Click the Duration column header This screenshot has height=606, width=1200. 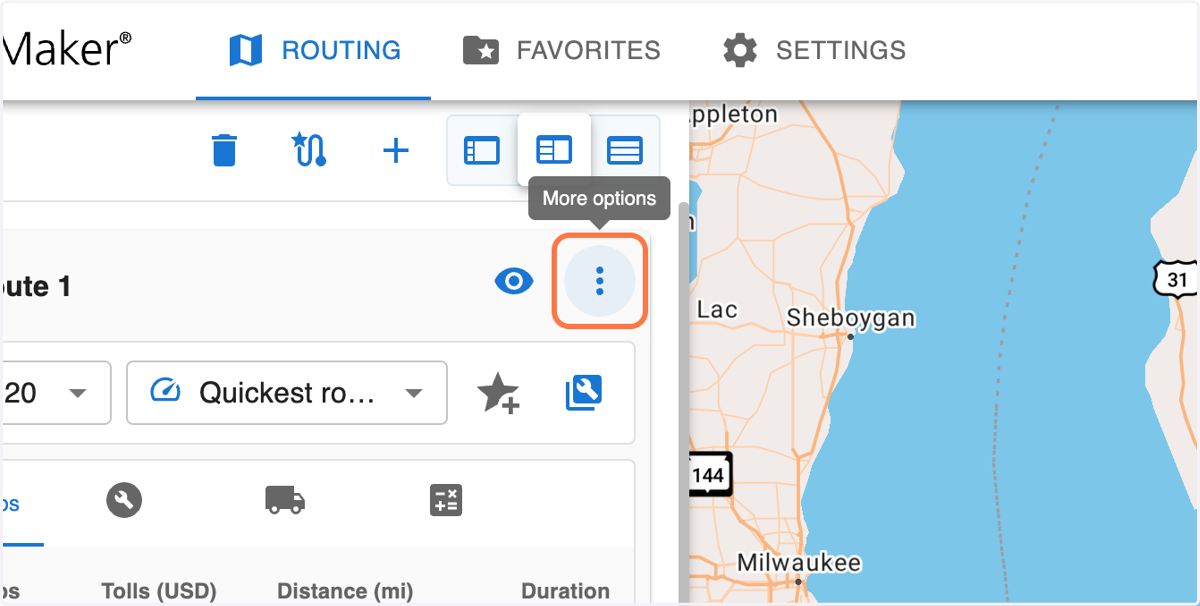[566, 591]
